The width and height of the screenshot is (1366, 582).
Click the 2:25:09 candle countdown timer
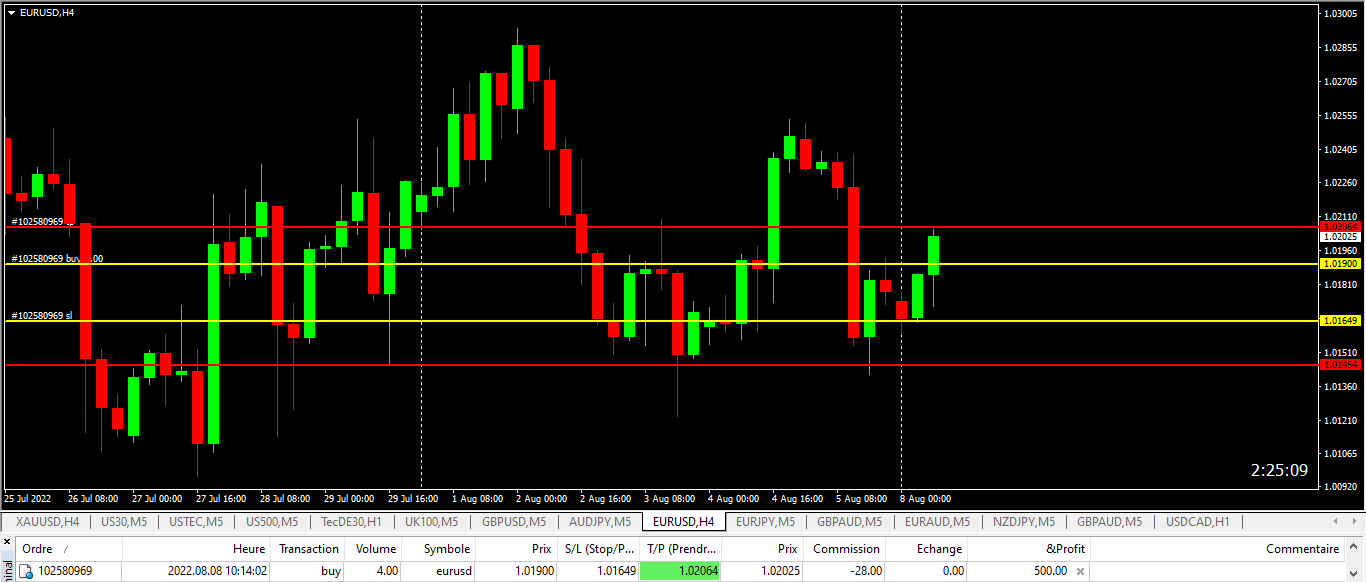[1279, 470]
